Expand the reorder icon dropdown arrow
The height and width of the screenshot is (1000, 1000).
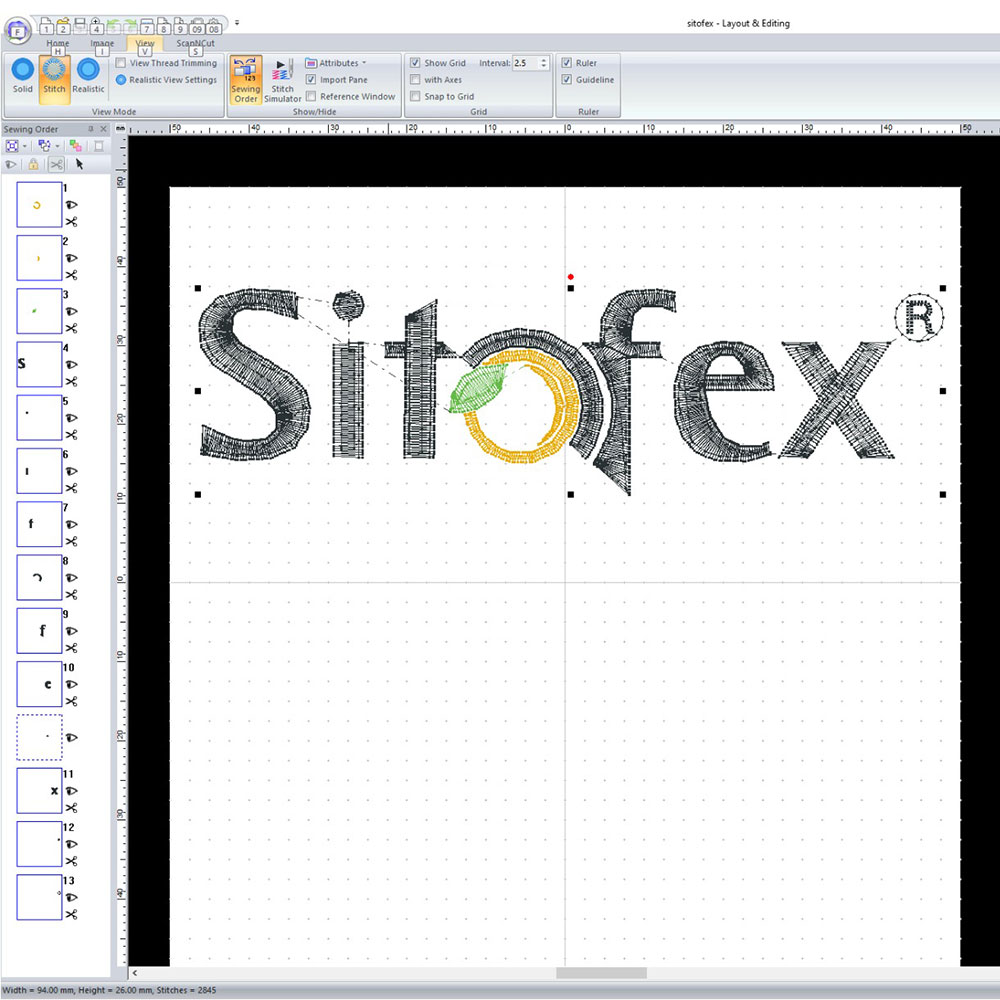tap(57, 146)
